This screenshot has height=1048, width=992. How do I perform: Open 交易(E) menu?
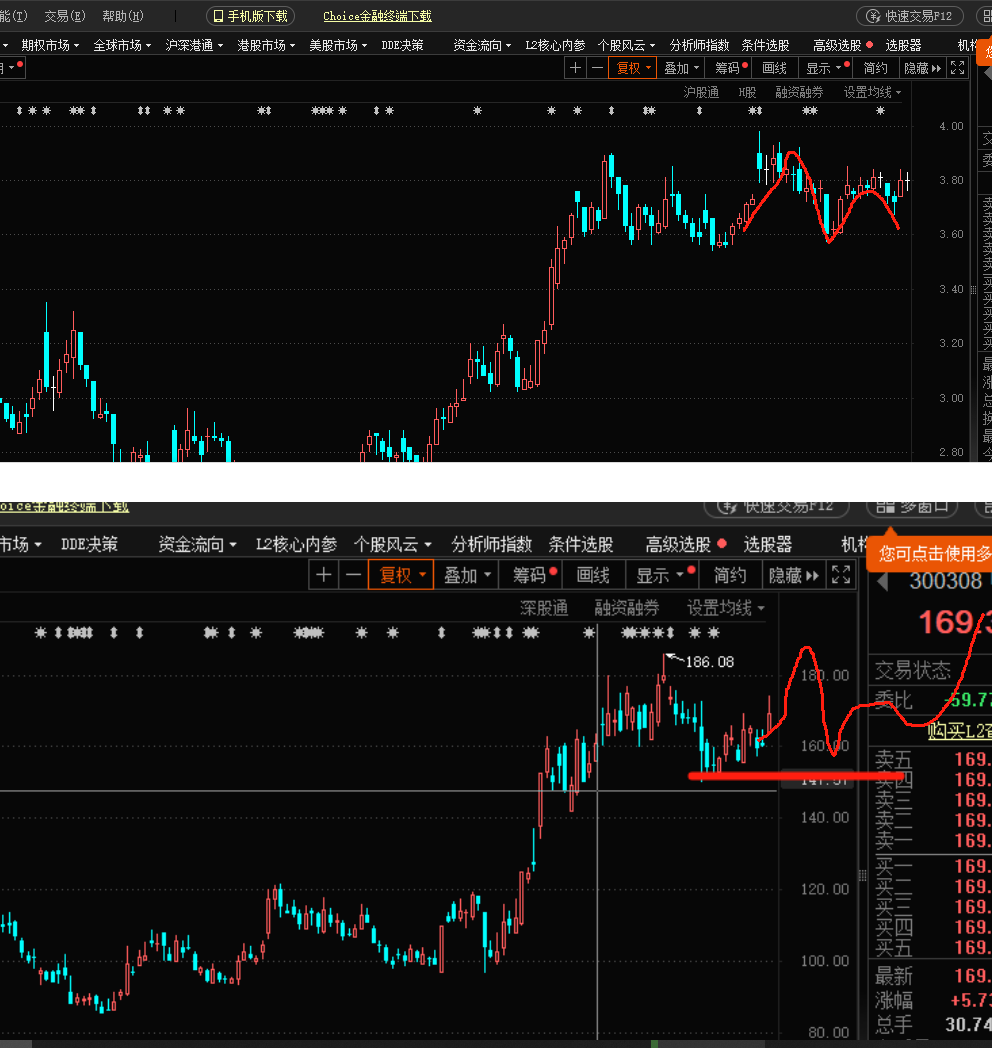(x=65, y=16)
